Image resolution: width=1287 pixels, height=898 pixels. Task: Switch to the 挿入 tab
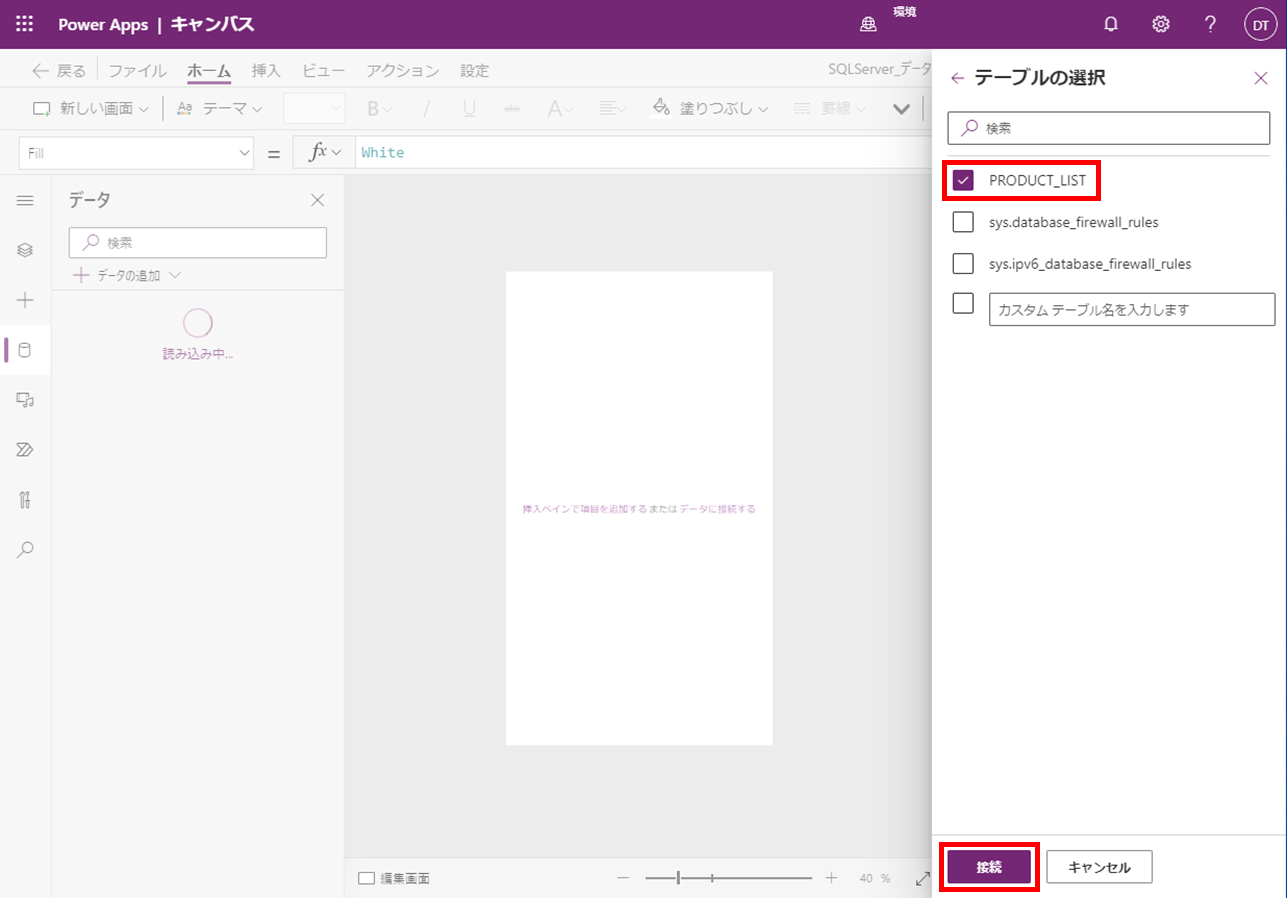point(266,71)
